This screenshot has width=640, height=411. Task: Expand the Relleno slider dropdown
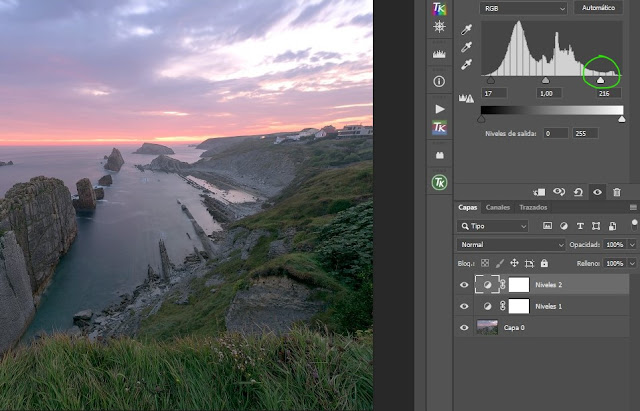[x=632, y=263]
